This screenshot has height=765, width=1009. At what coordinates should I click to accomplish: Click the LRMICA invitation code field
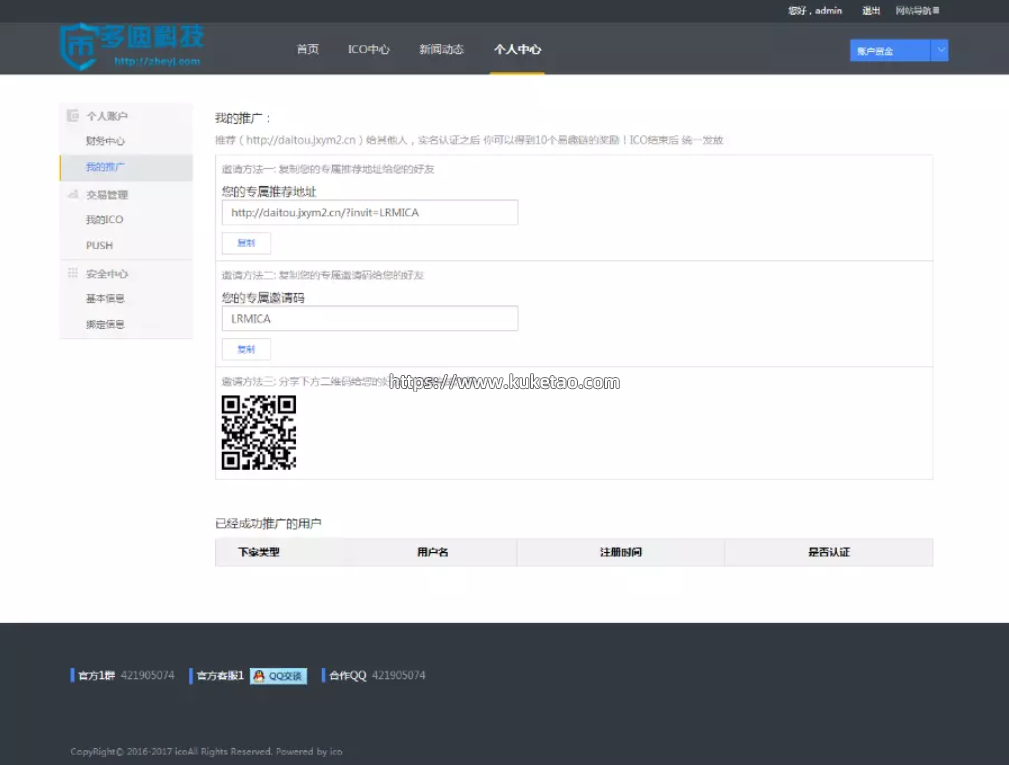point(369,319)
